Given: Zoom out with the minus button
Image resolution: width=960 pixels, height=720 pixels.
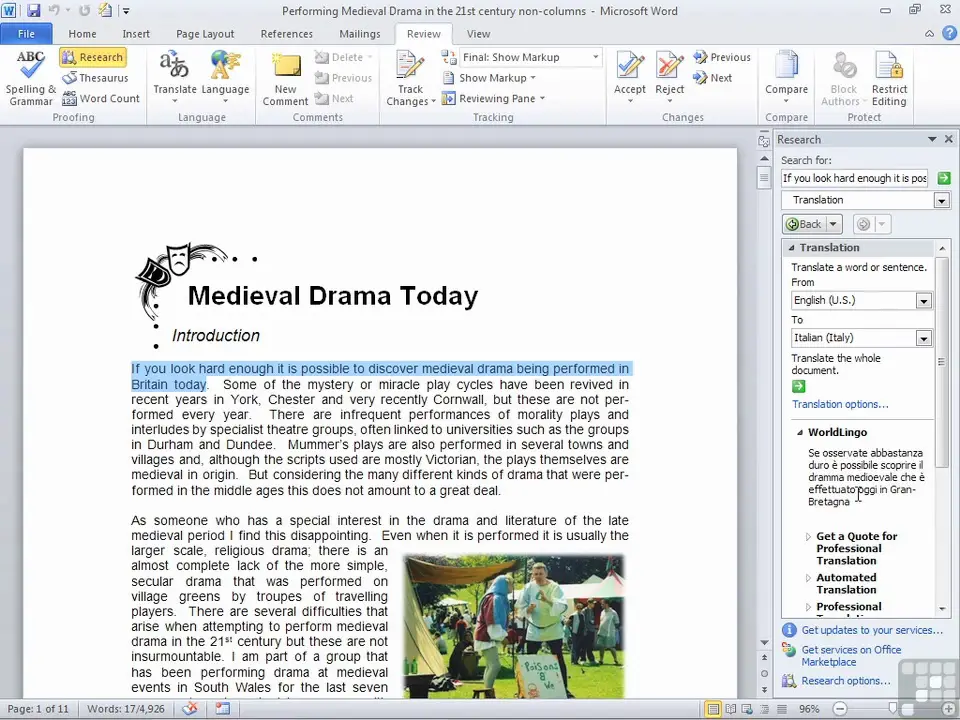Looking at the screenshot, I should pyautogui.click(x=840, y=709).
